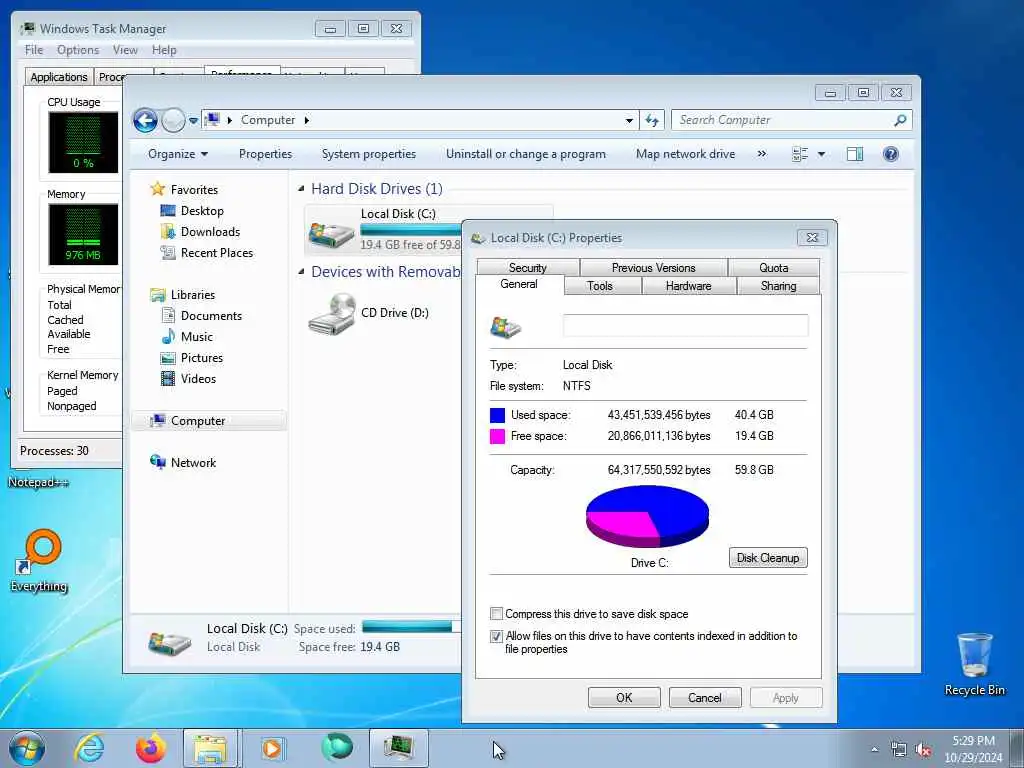This screenshot has height=768, width=1024.
Task: Click the Drive C pie chart
Action: pos(647,516)
